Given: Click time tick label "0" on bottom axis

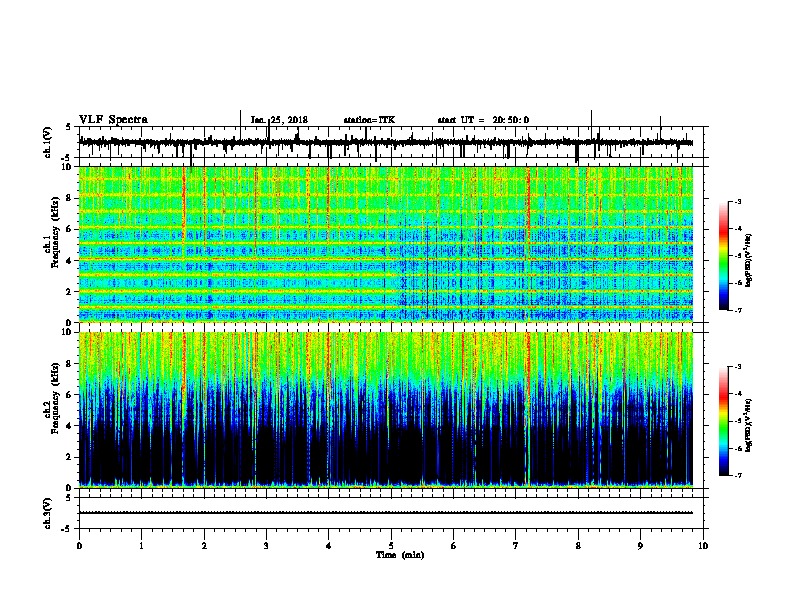Looking at the screenshot, I should point(79,546).
